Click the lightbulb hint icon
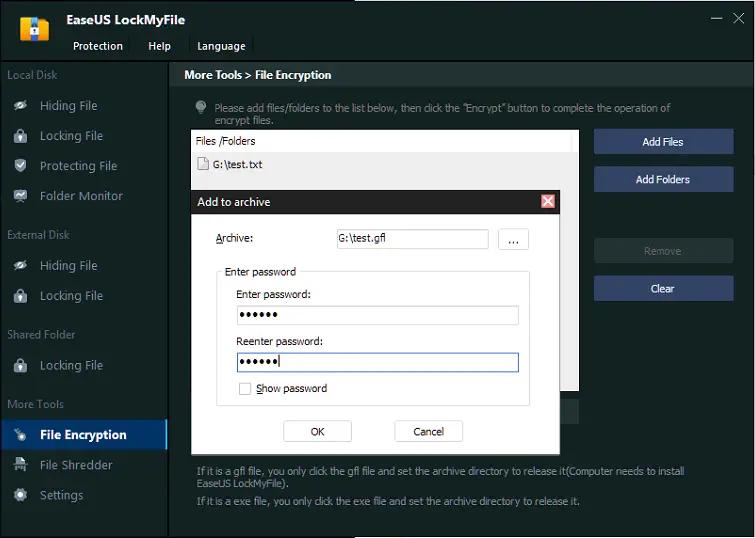 coord(201,107)
